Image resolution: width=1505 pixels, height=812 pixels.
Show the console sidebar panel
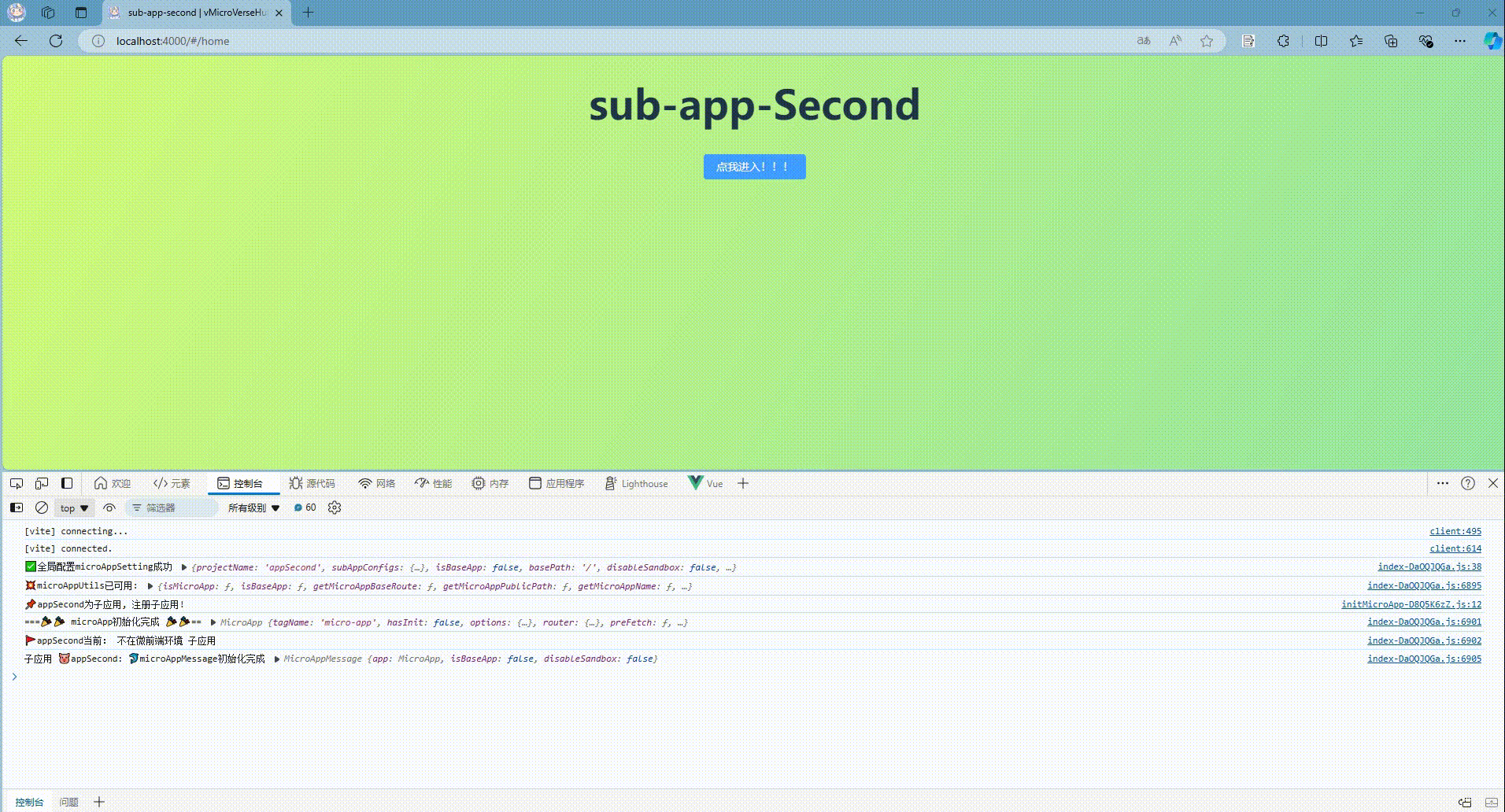16,507
